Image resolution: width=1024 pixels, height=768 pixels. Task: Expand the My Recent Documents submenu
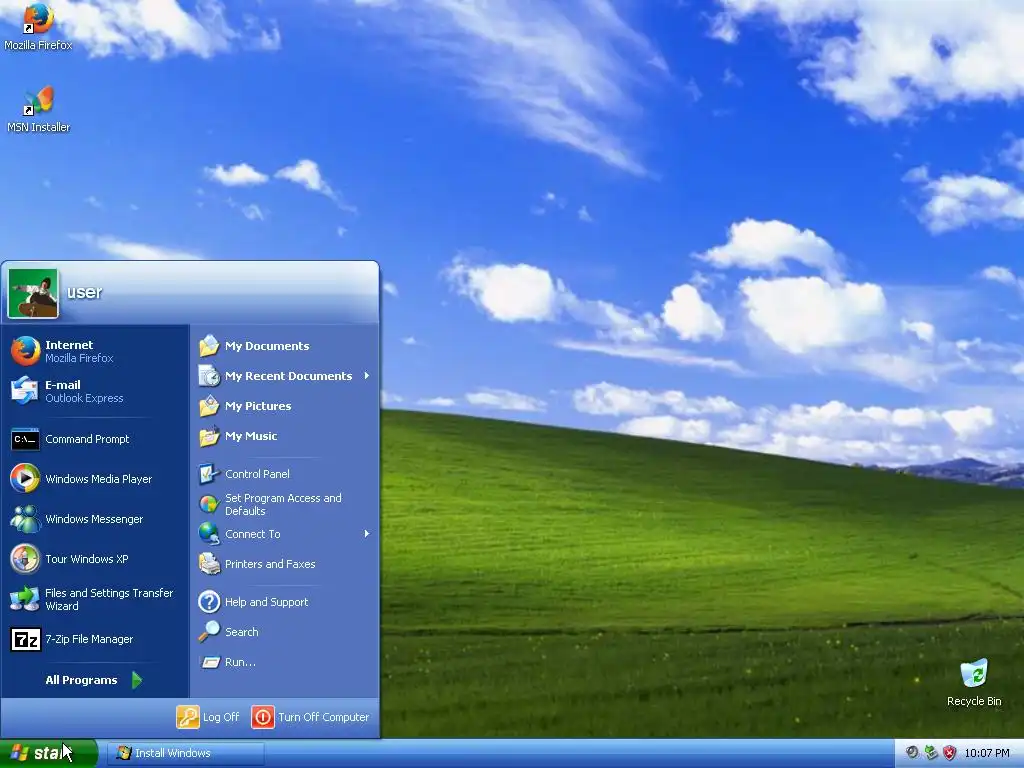(x=285, y=376)
